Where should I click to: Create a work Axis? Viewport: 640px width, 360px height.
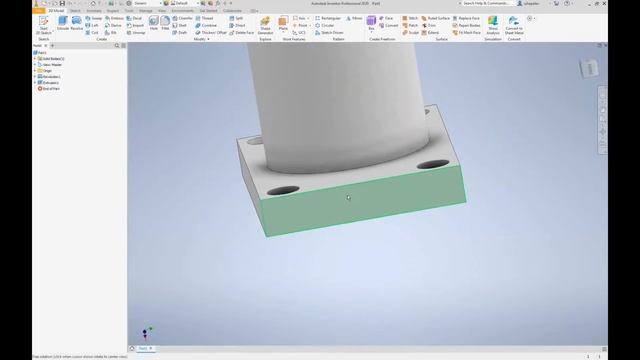tap(300, 18)
